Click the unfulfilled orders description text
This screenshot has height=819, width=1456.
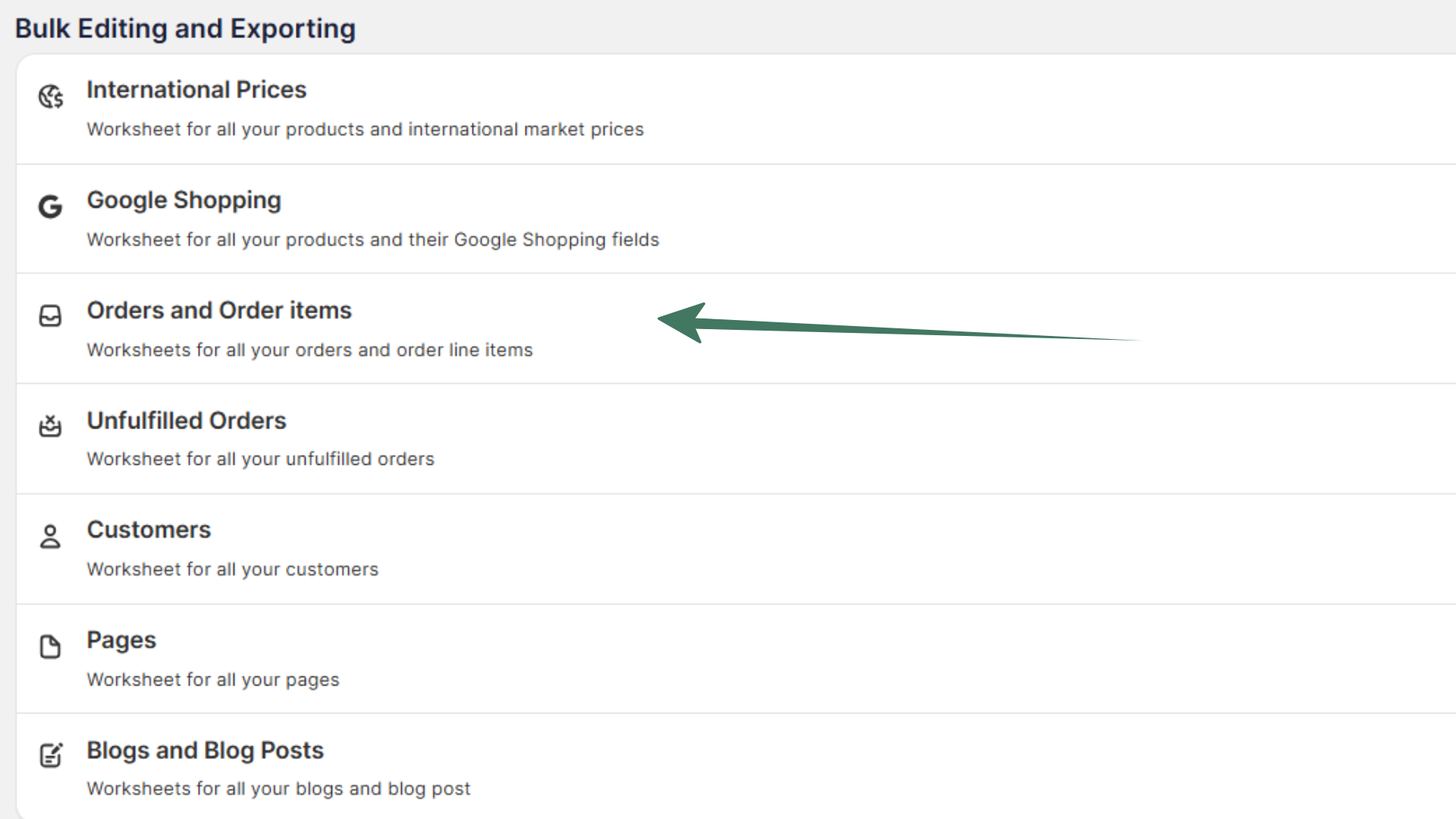tap(260, 460)
